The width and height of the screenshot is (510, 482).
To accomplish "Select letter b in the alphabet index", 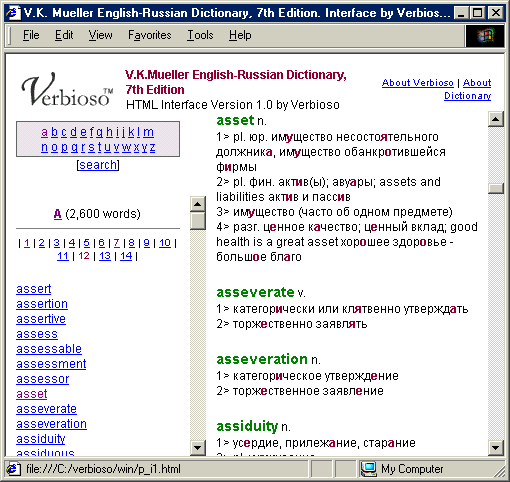I will pyautogui.click(x=54, y=132).
